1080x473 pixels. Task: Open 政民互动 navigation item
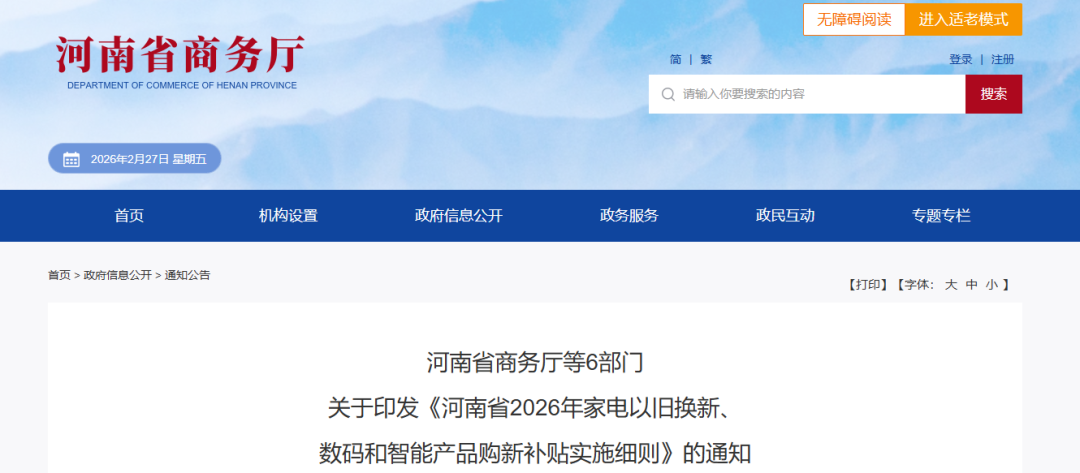point(785,216)
